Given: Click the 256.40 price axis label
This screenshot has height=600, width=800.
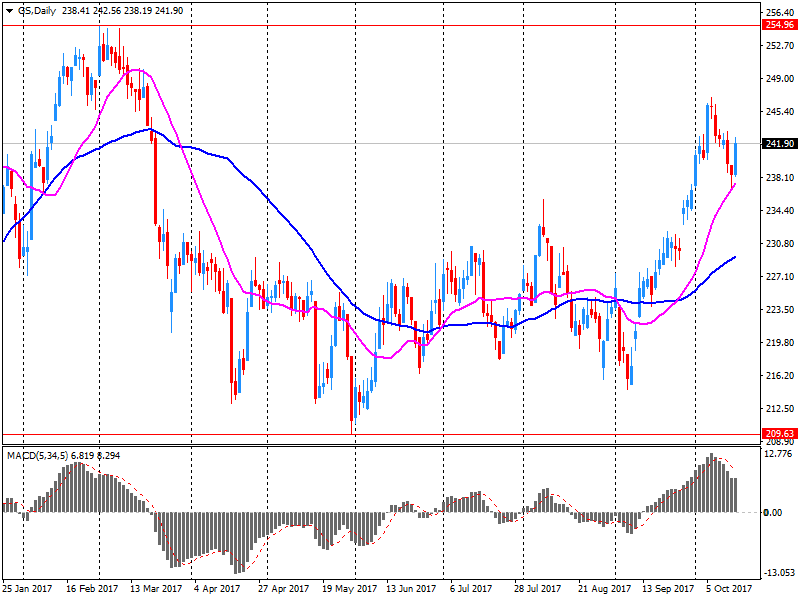Looking at the screenshot, I should (x=780, y=13).
